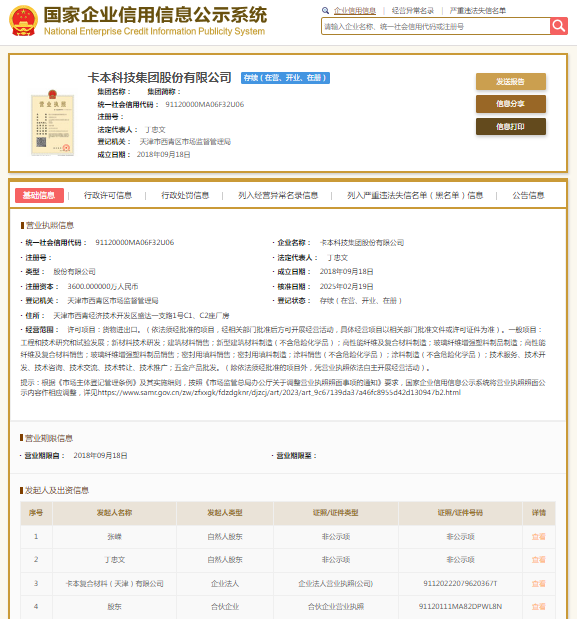Click the 发起人名称 column header
The height and width of the screenshot is (619, 577).
coord(114,513)
